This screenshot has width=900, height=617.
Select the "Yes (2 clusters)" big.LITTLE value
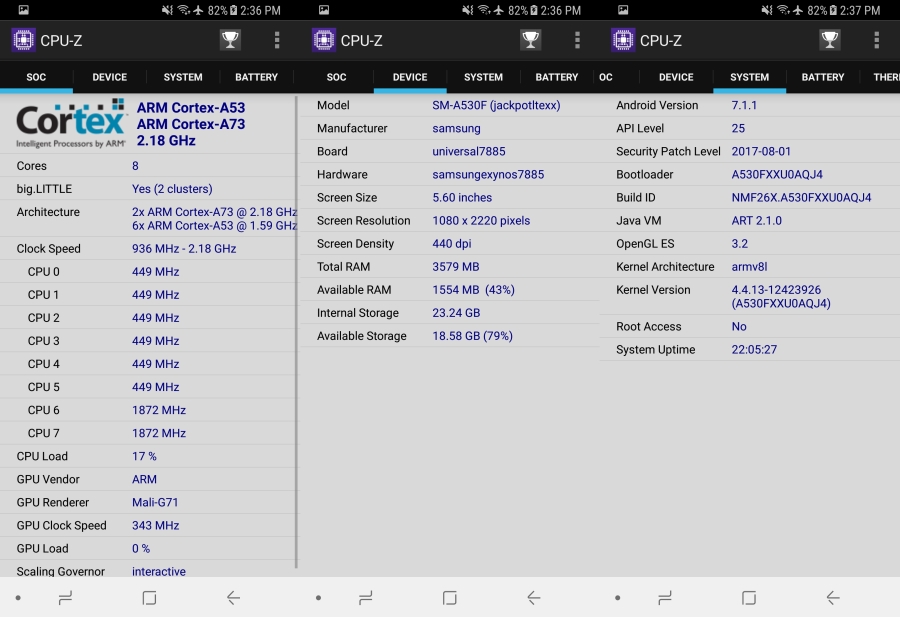coord(172,189)
